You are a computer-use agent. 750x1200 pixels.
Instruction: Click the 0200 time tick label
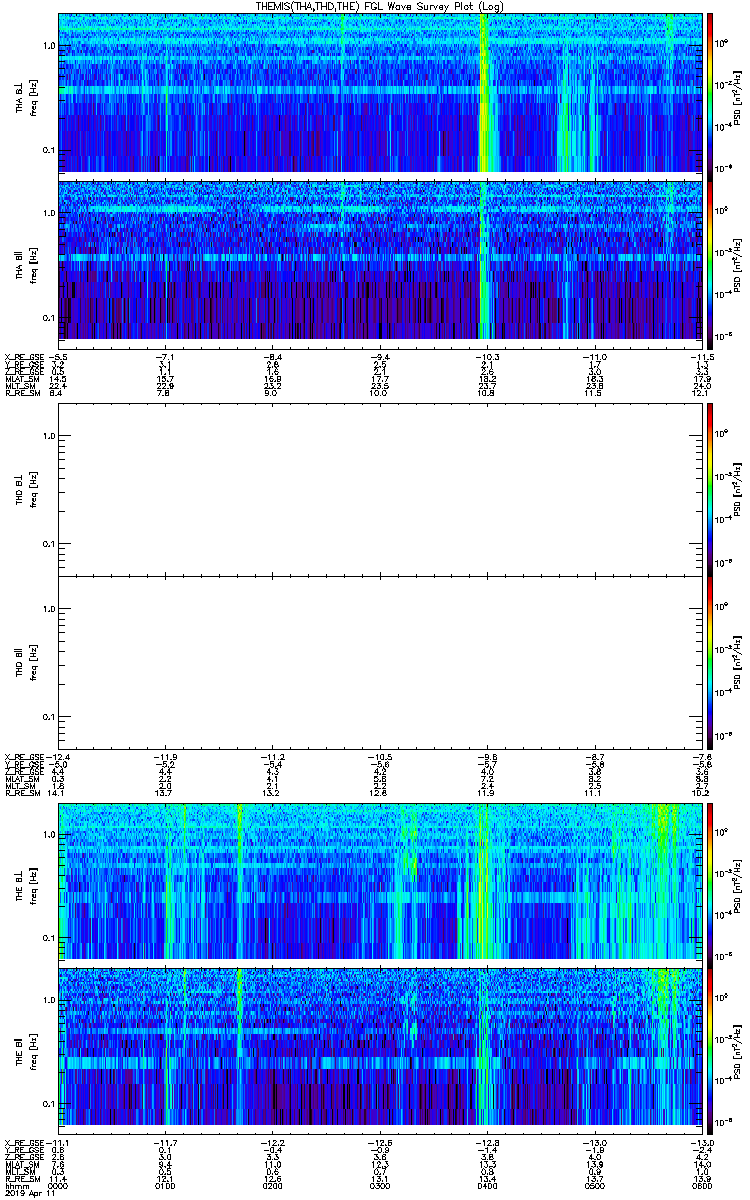pos(273,1187)
